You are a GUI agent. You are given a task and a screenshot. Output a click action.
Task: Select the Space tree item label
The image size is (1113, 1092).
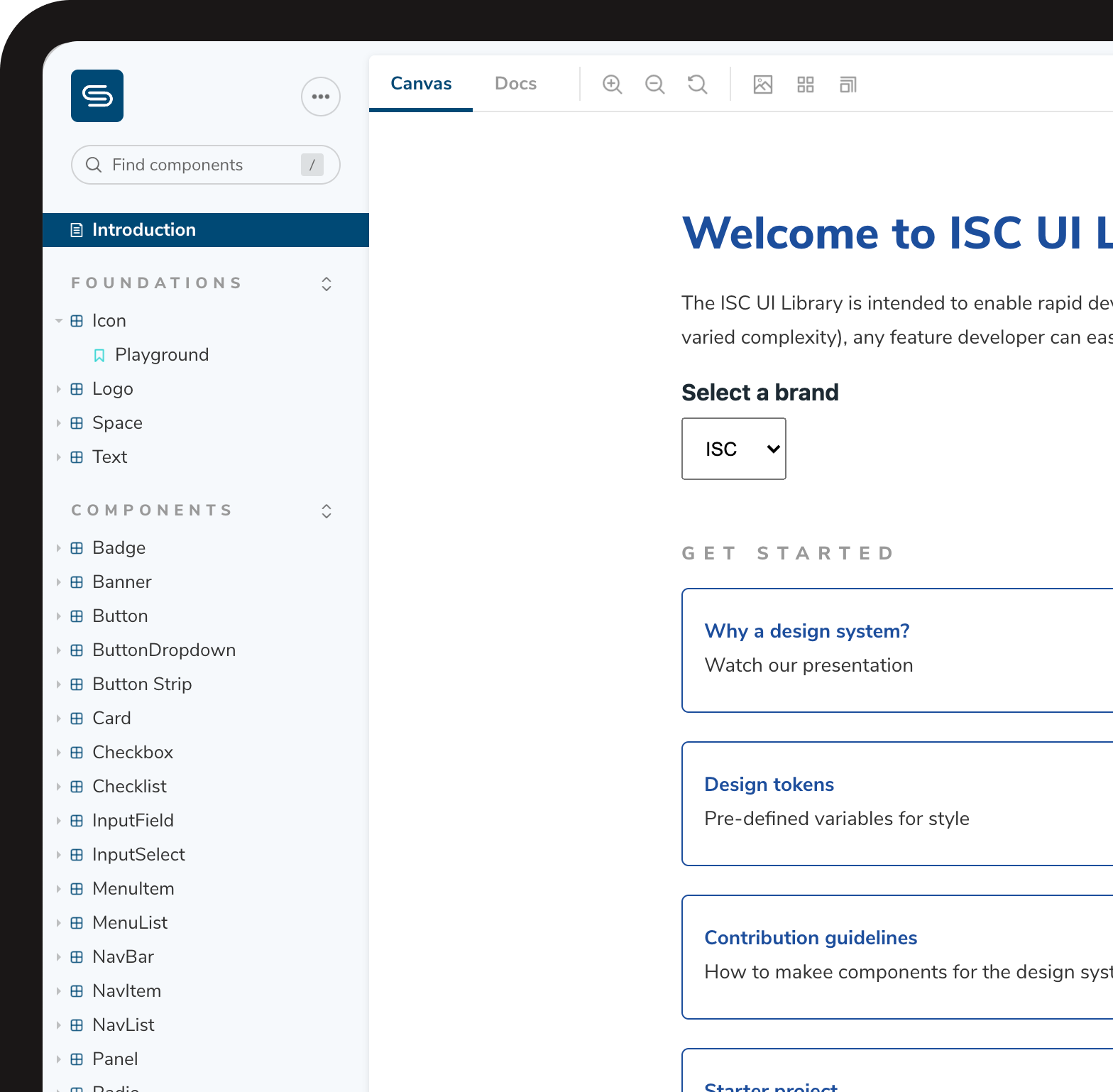coord(117,423)
